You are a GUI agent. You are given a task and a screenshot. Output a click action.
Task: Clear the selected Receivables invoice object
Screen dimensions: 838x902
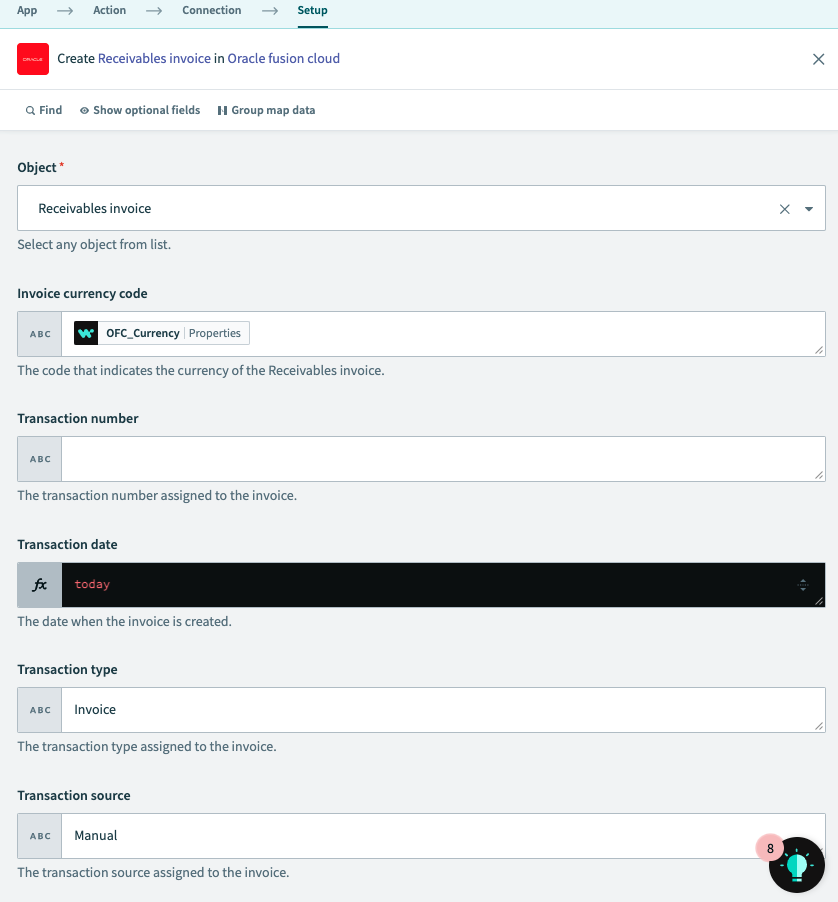(785, 208)
